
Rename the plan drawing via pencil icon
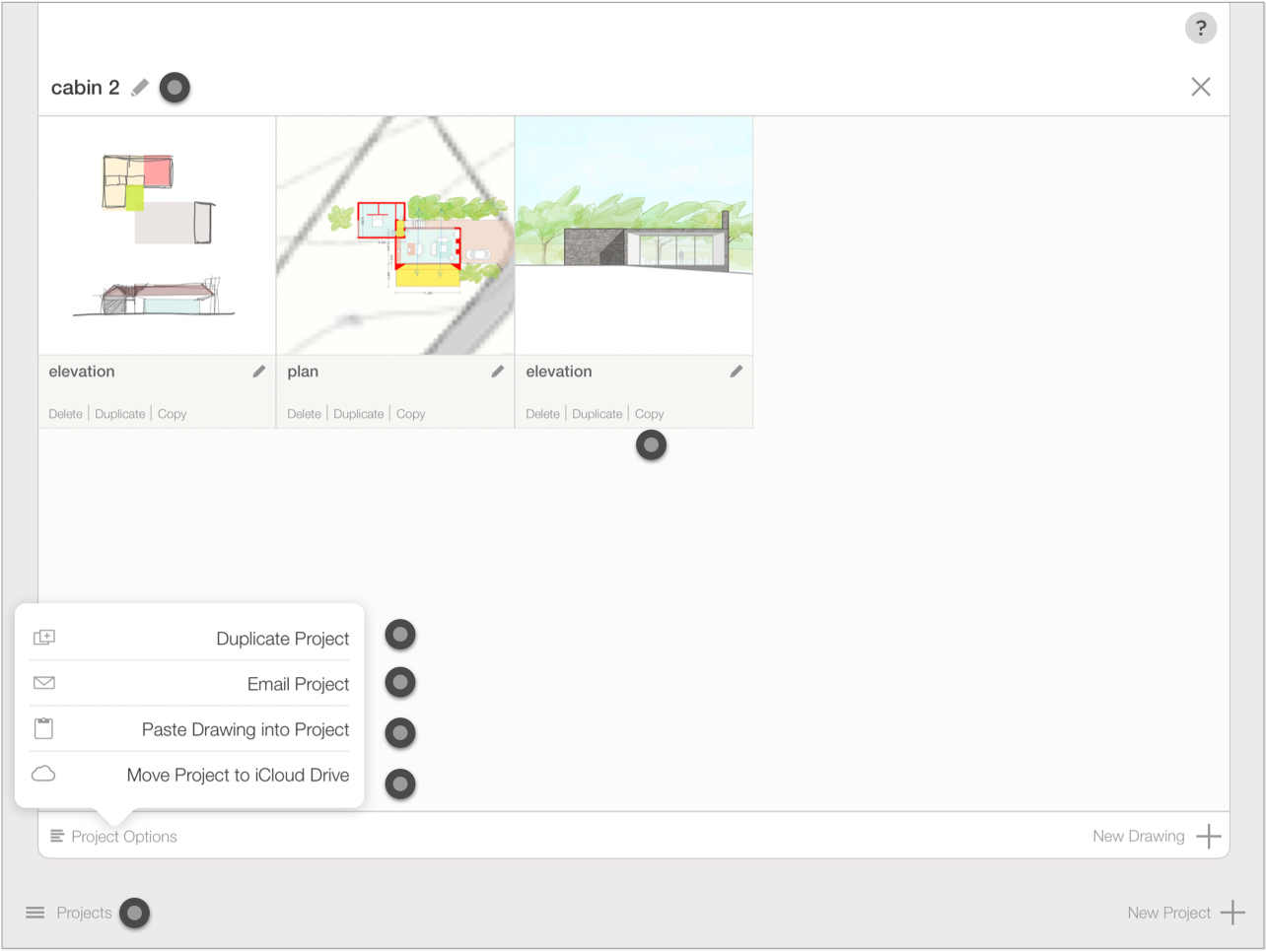tap(498, 372)
